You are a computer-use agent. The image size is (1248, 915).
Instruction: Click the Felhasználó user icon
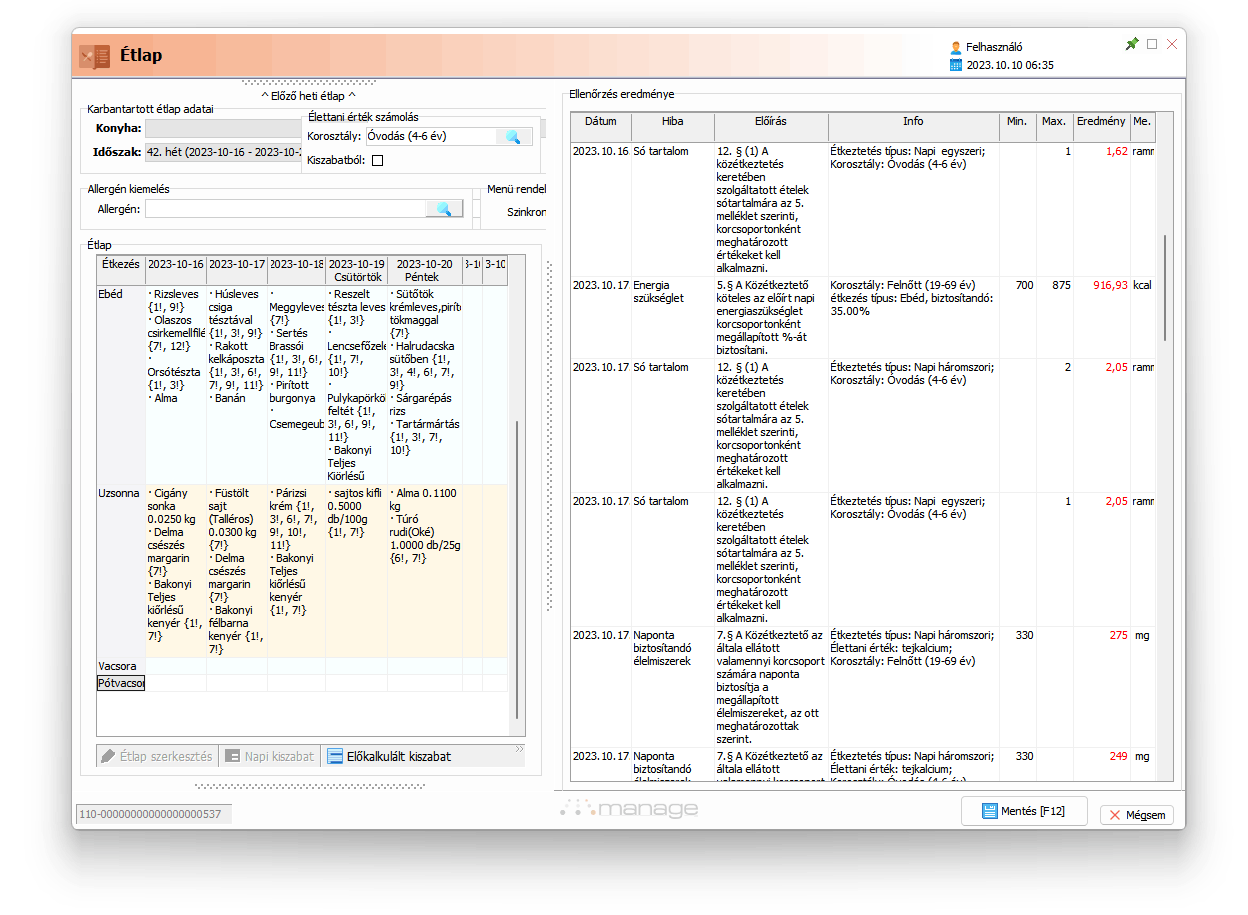[x=956, y=47]
